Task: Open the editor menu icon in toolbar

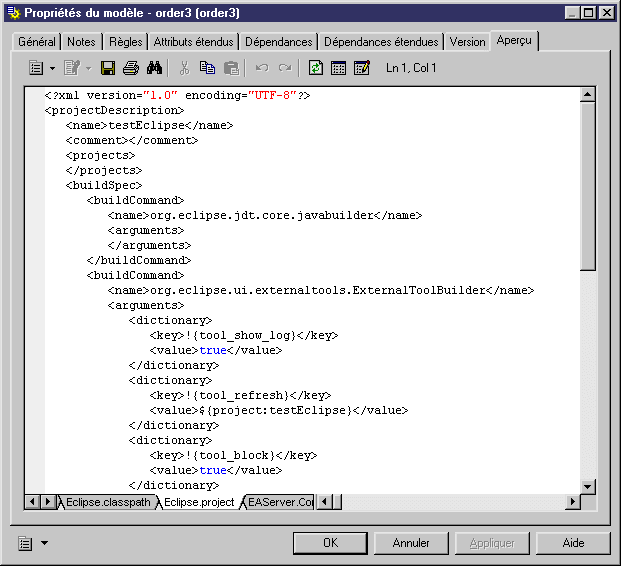Action: [36, 68]
